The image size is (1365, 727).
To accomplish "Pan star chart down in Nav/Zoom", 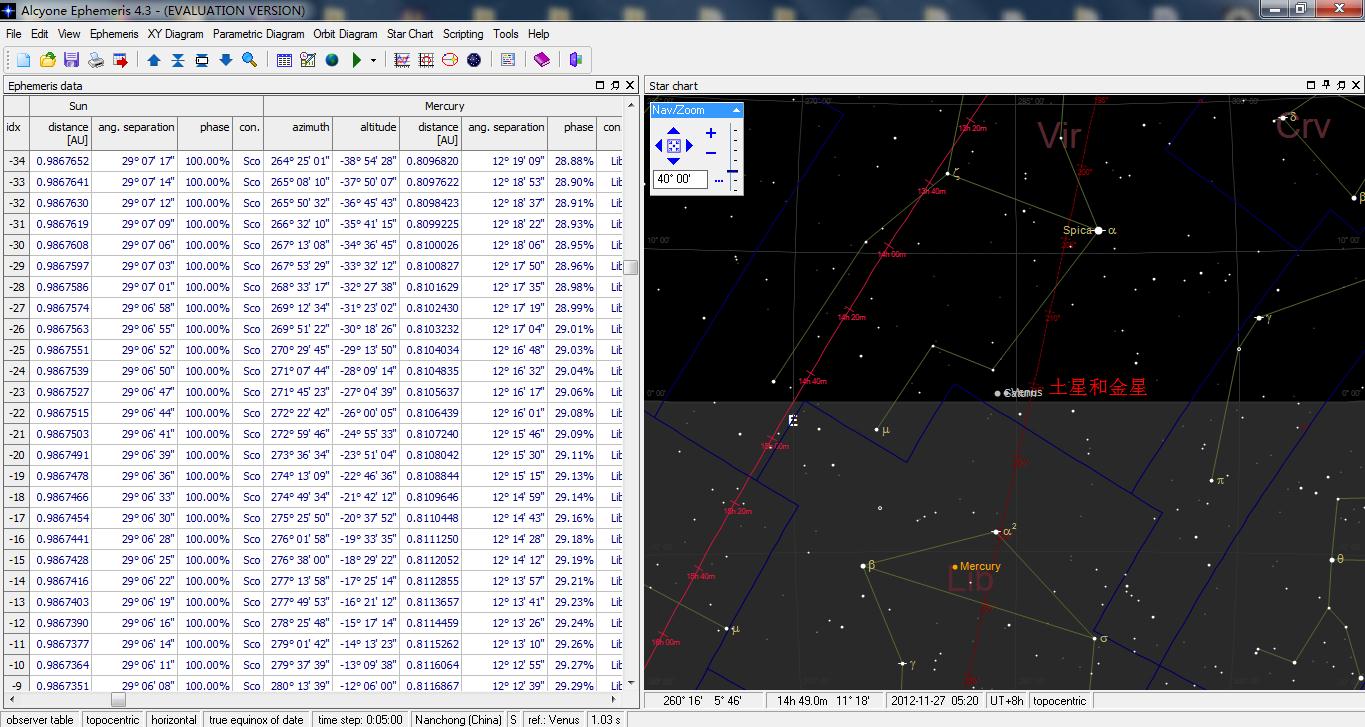I will click(x=673, y=160).
